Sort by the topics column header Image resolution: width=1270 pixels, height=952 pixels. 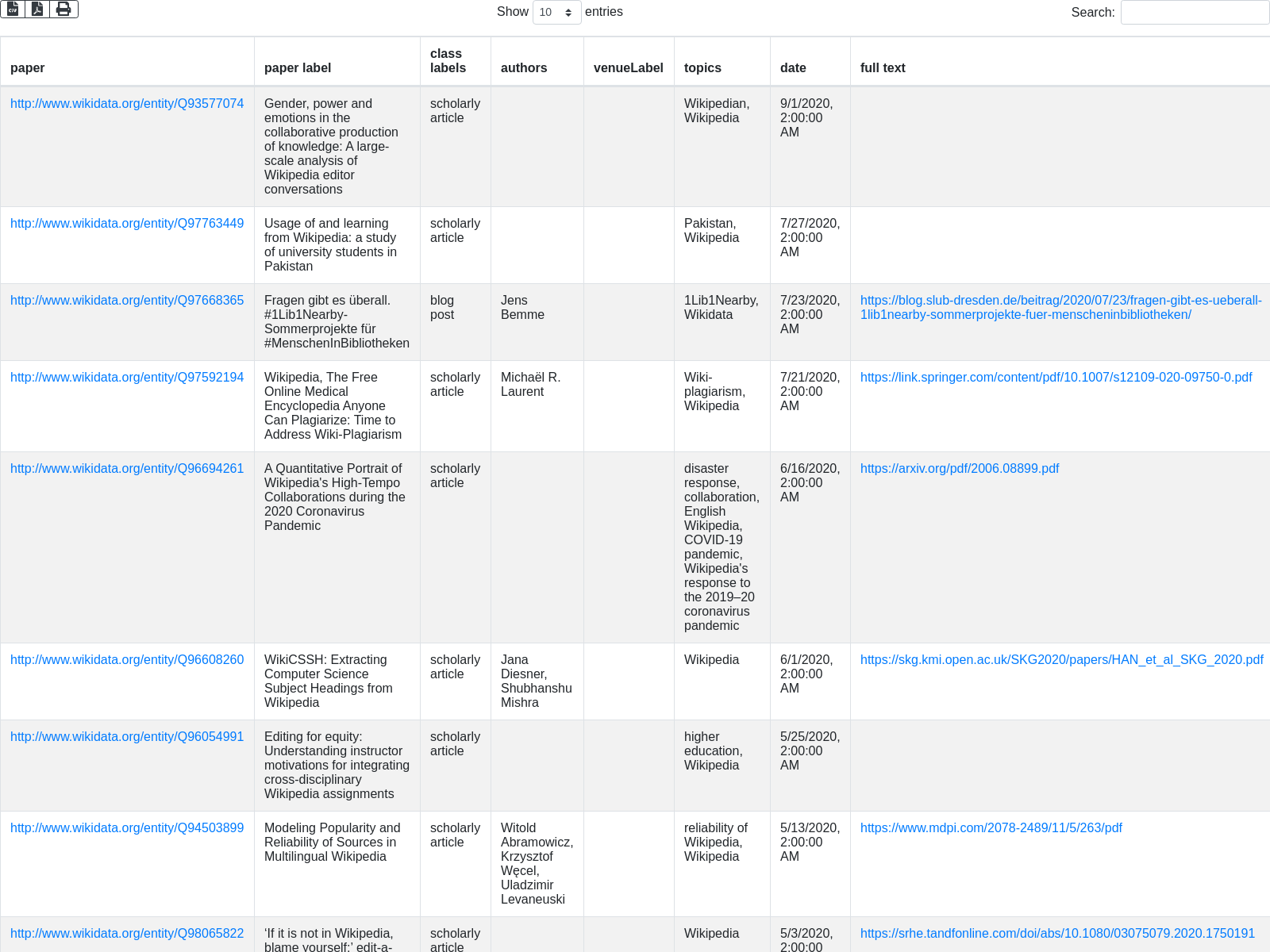pos(702,68)
